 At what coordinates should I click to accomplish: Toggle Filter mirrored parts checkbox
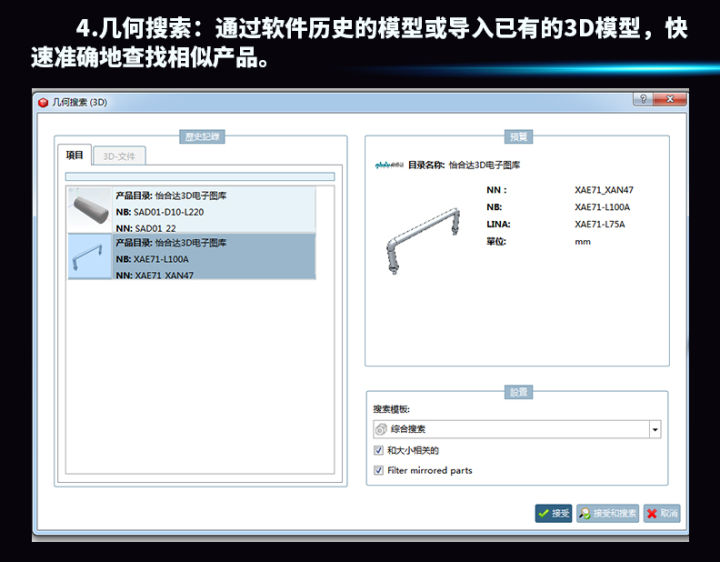378,470
